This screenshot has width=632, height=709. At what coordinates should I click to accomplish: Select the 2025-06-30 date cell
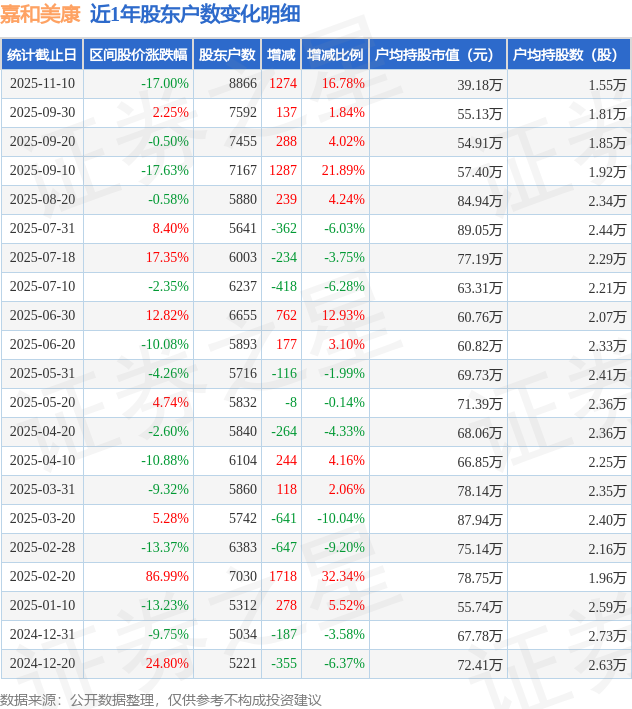pyautogui.click(x=42, y=316)
